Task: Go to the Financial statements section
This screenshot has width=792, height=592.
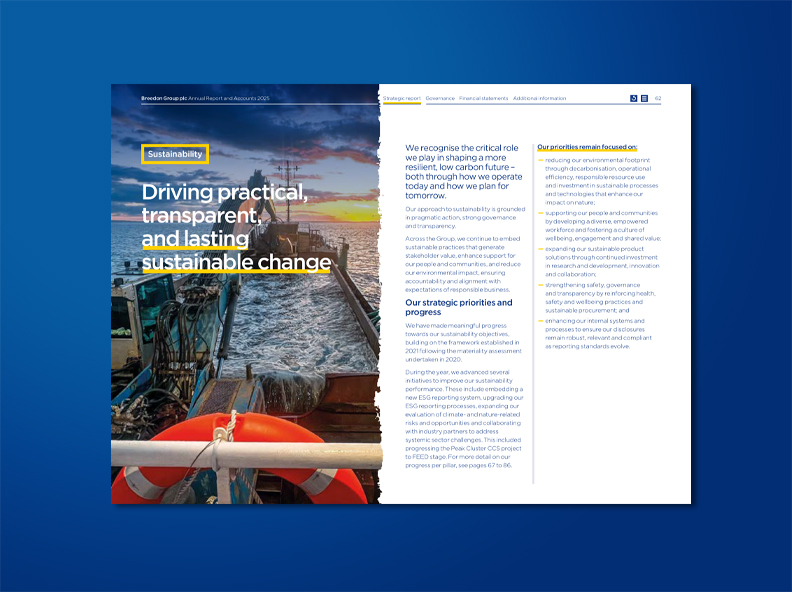Action: pyautogui.click(x=483, y=99)
